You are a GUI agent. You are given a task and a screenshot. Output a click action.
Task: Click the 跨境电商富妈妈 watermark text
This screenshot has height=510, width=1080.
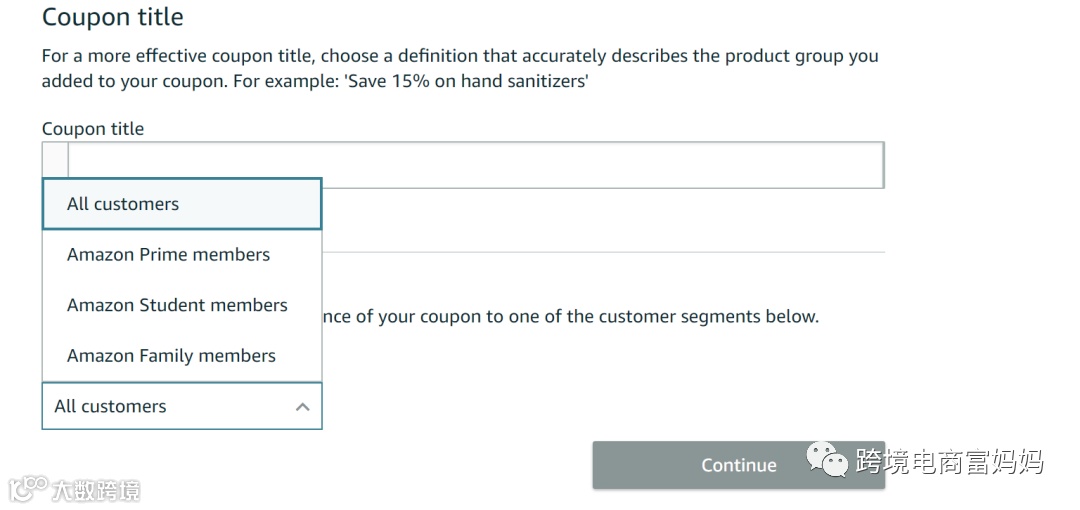click(x=948, y=462)
